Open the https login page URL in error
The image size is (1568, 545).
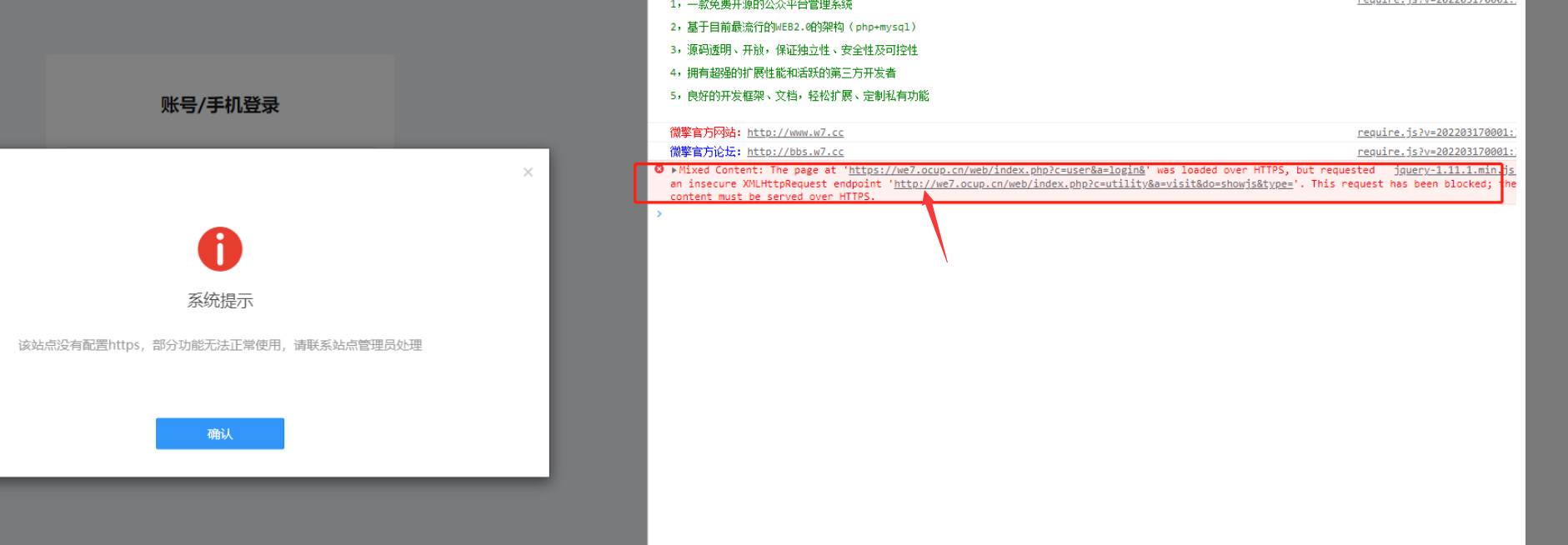tap(997, 170)
